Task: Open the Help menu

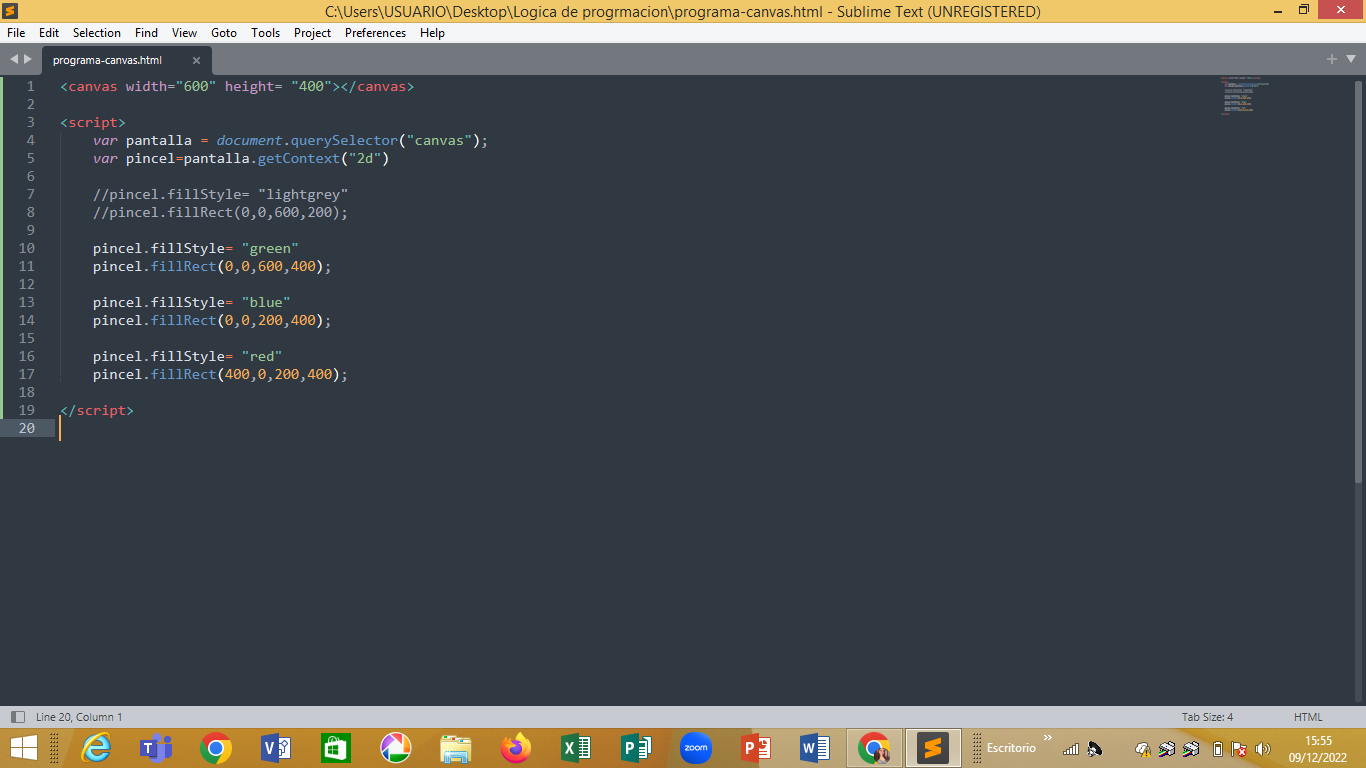Action: 432,33
